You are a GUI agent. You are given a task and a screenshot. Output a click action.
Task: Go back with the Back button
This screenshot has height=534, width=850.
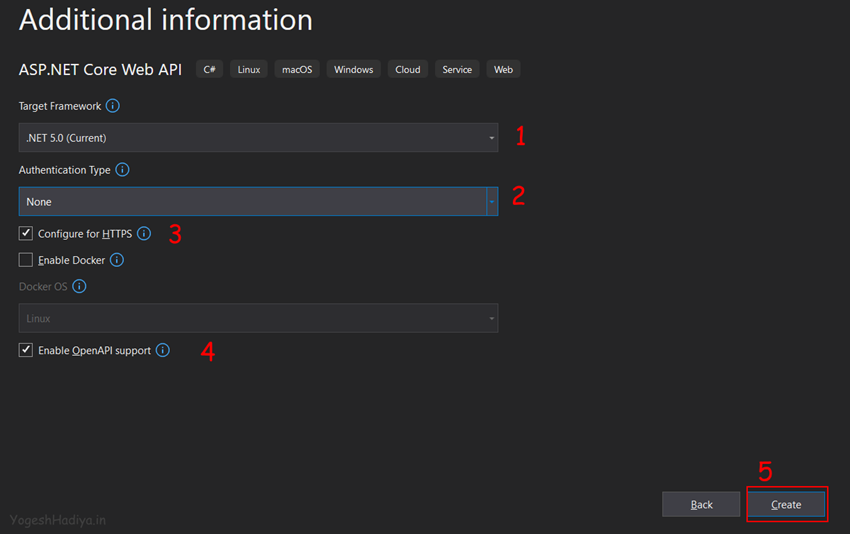pyautogui.click(x=701, y=505)
